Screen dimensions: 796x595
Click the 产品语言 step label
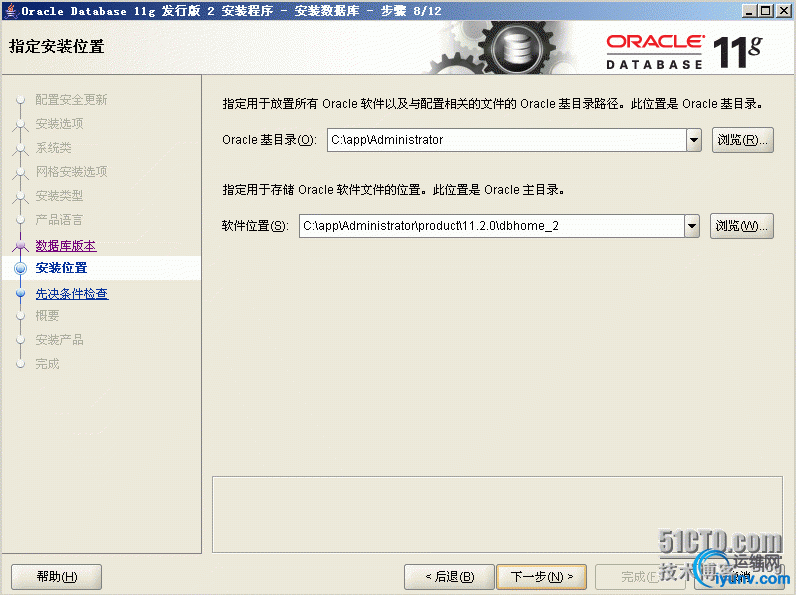59,220
